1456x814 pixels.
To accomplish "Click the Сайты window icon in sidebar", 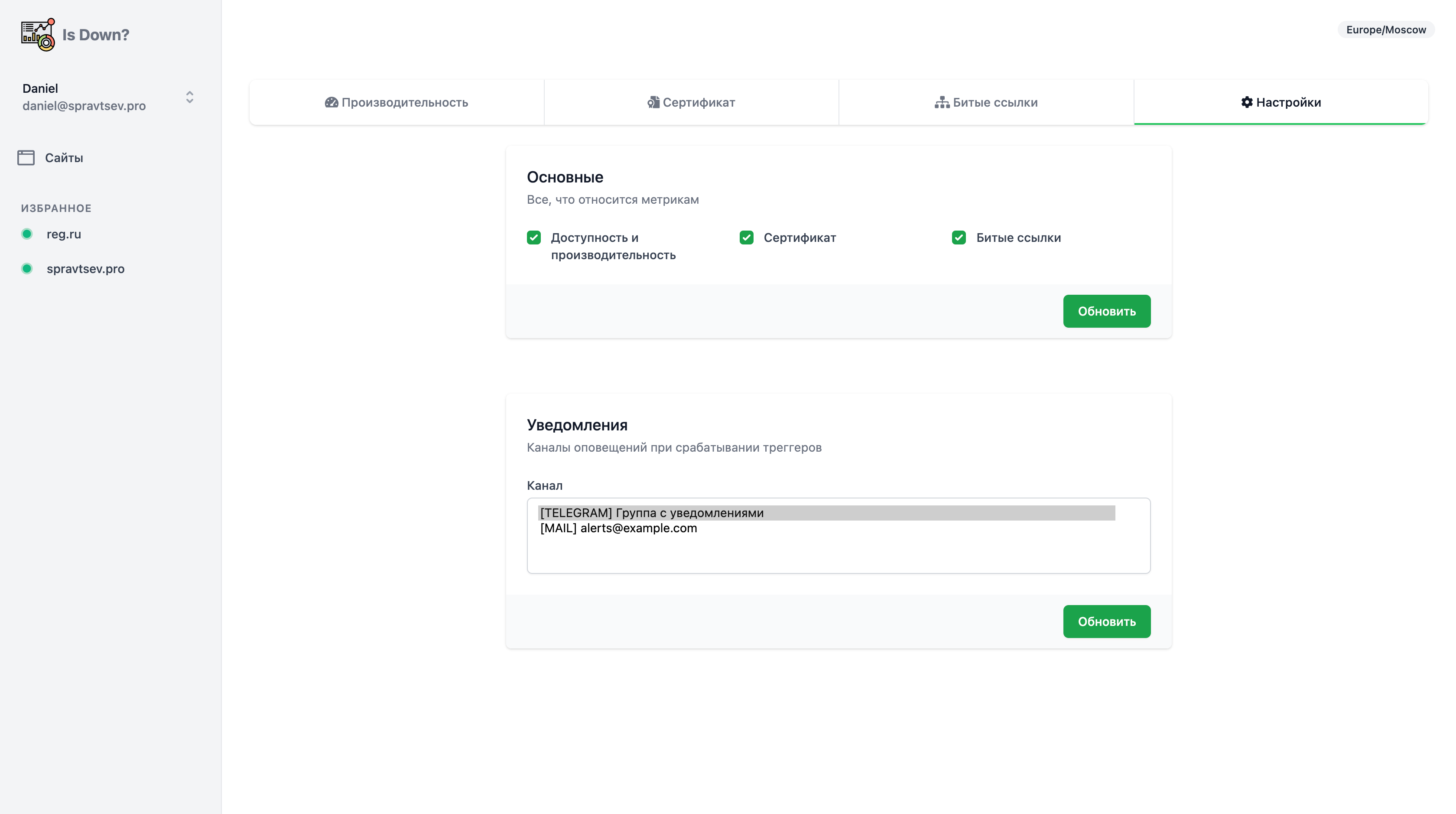I will point(26,158).
